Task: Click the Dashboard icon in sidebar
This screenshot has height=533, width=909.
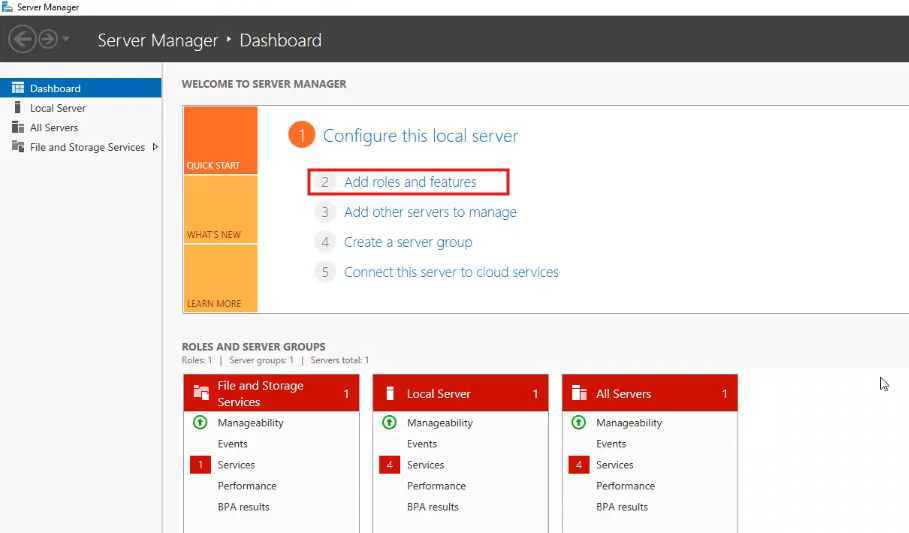Action: [18, 88]
